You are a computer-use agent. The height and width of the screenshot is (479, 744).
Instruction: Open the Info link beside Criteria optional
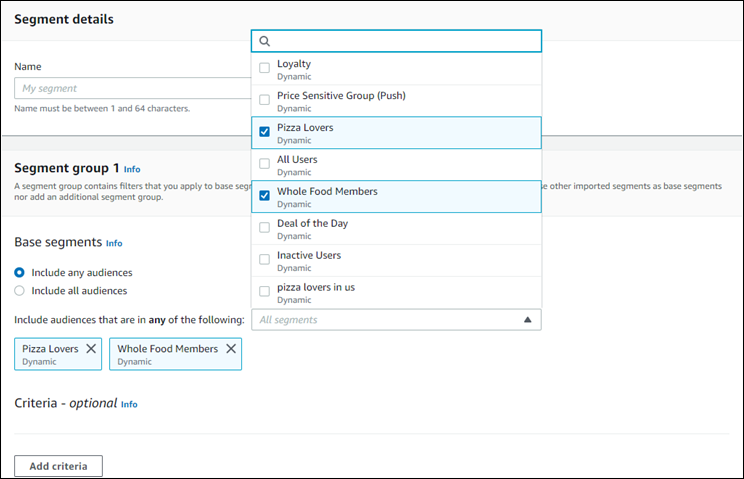click(x=129, y=404)
